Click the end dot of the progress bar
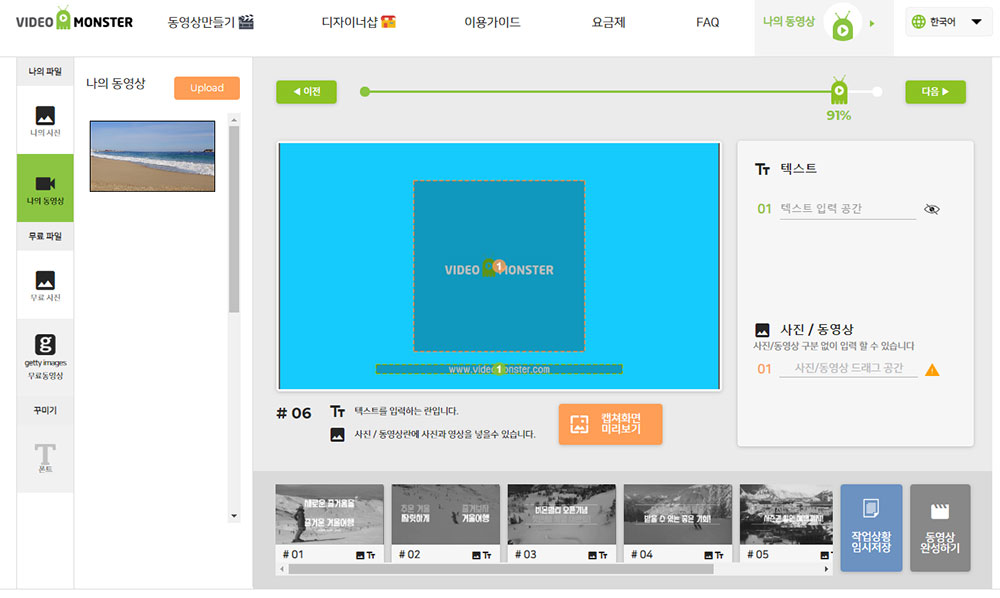 tap(878, 92)
